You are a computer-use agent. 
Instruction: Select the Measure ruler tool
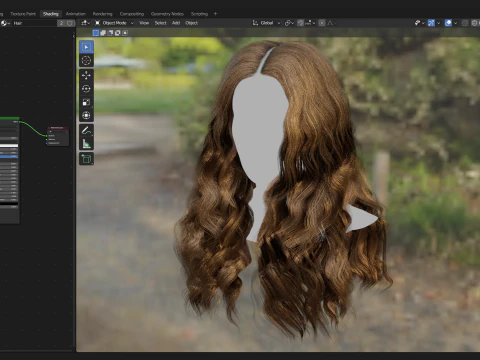[x=86, y=144]
